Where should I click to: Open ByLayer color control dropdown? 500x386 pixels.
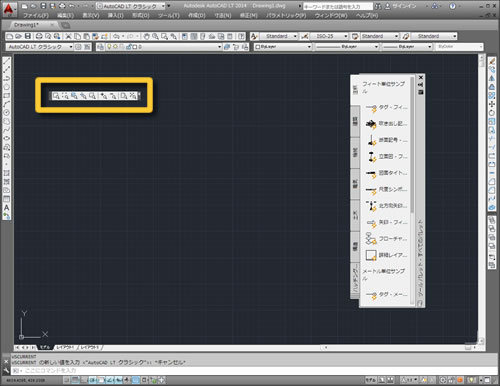283,47
